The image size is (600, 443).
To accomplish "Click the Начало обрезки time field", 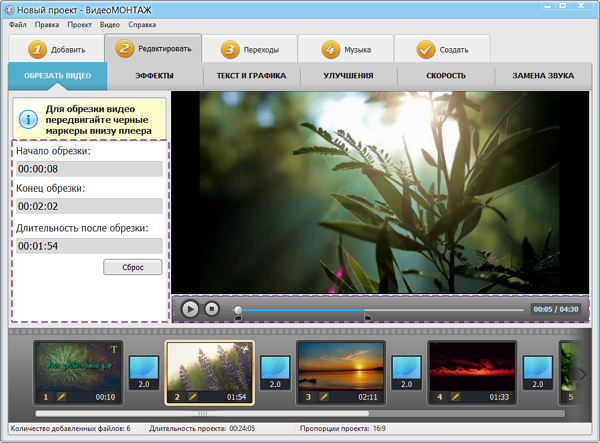I will point(89,169).
